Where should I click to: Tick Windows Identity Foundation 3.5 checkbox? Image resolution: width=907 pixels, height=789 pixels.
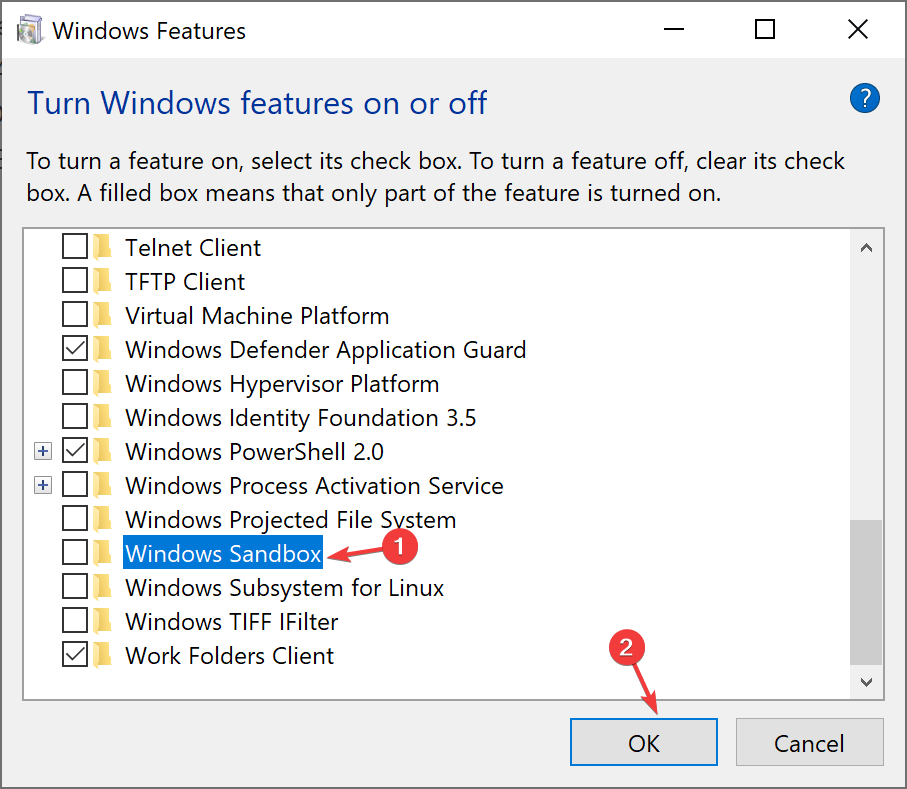pos(75,416)
